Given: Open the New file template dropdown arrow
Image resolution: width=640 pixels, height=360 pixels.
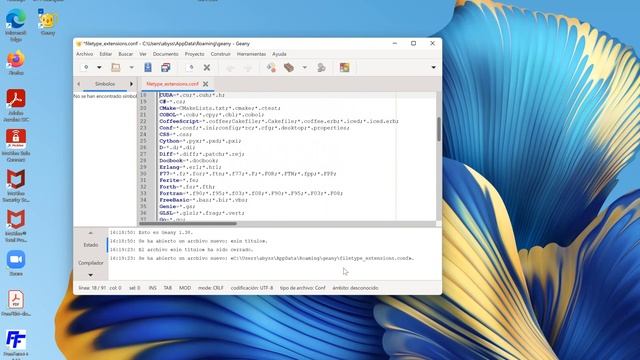Looking at the screenshot, I should click(x=99, y=67).
